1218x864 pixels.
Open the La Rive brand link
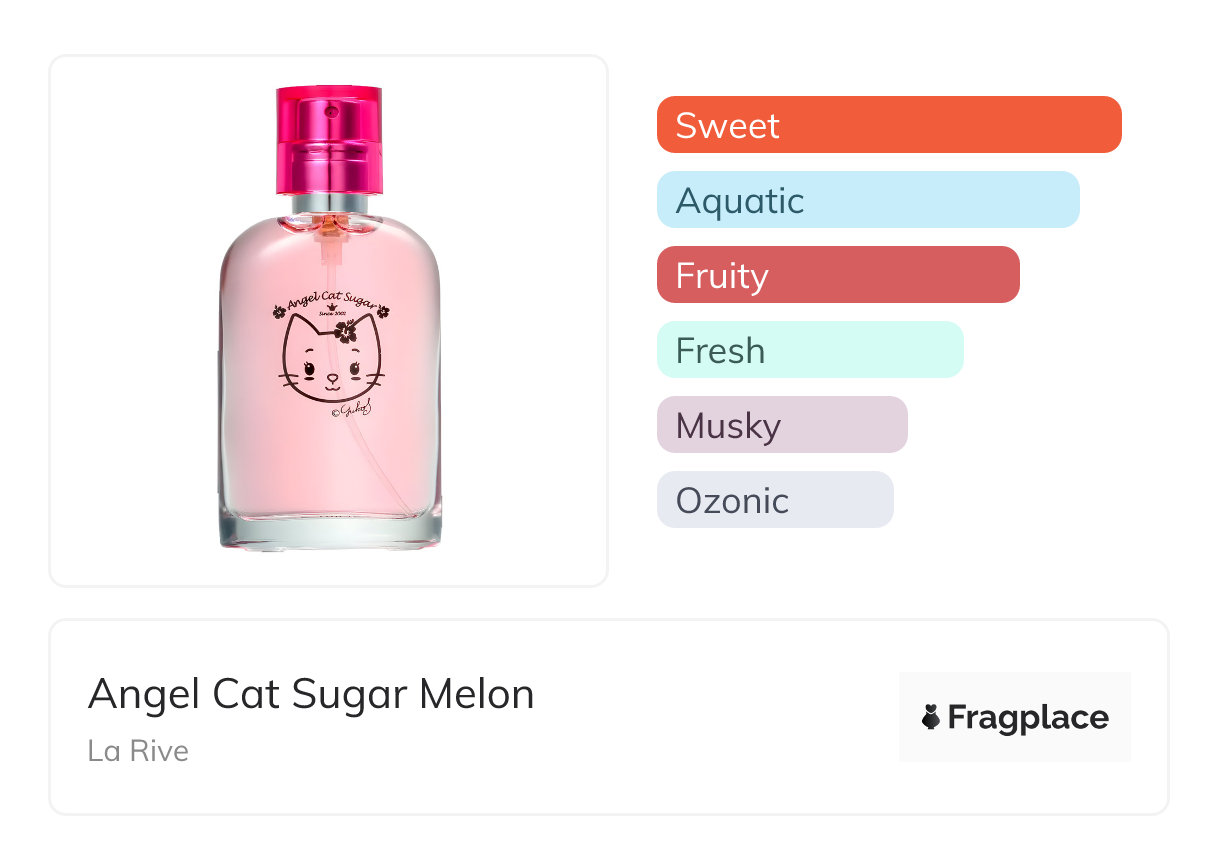pos(138,751)
